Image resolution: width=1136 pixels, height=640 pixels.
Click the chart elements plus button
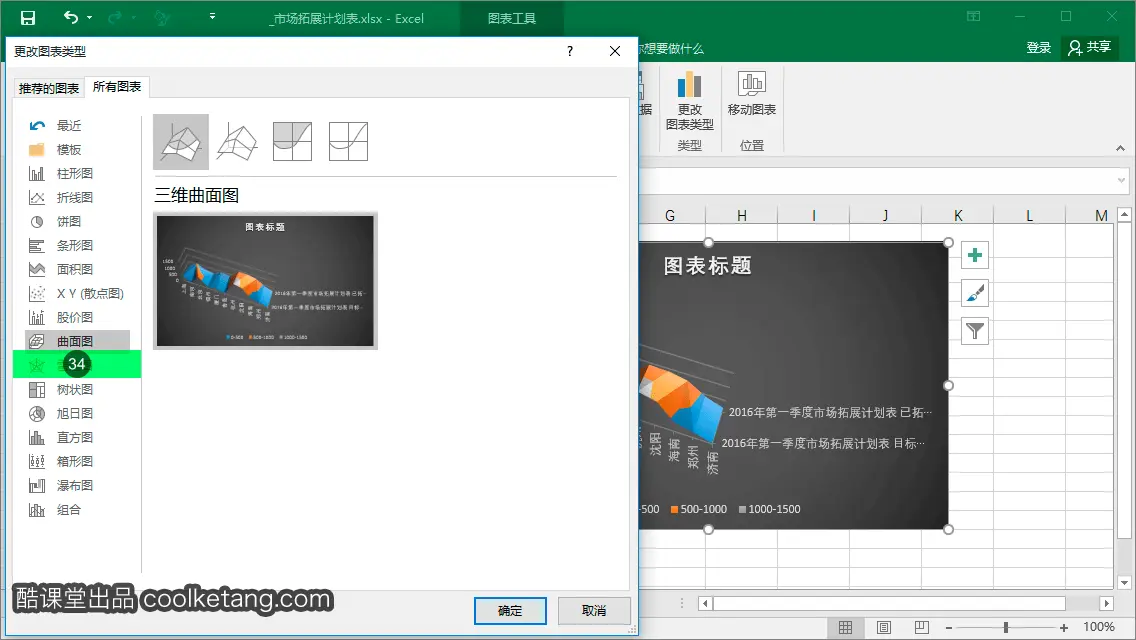coord(975,255)
